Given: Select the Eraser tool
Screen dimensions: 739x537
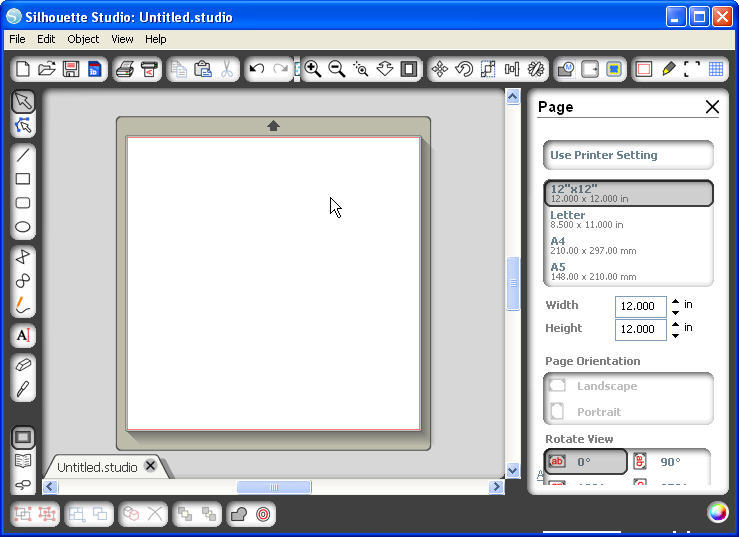Looking at the screenshot, I should pos(23,365).
